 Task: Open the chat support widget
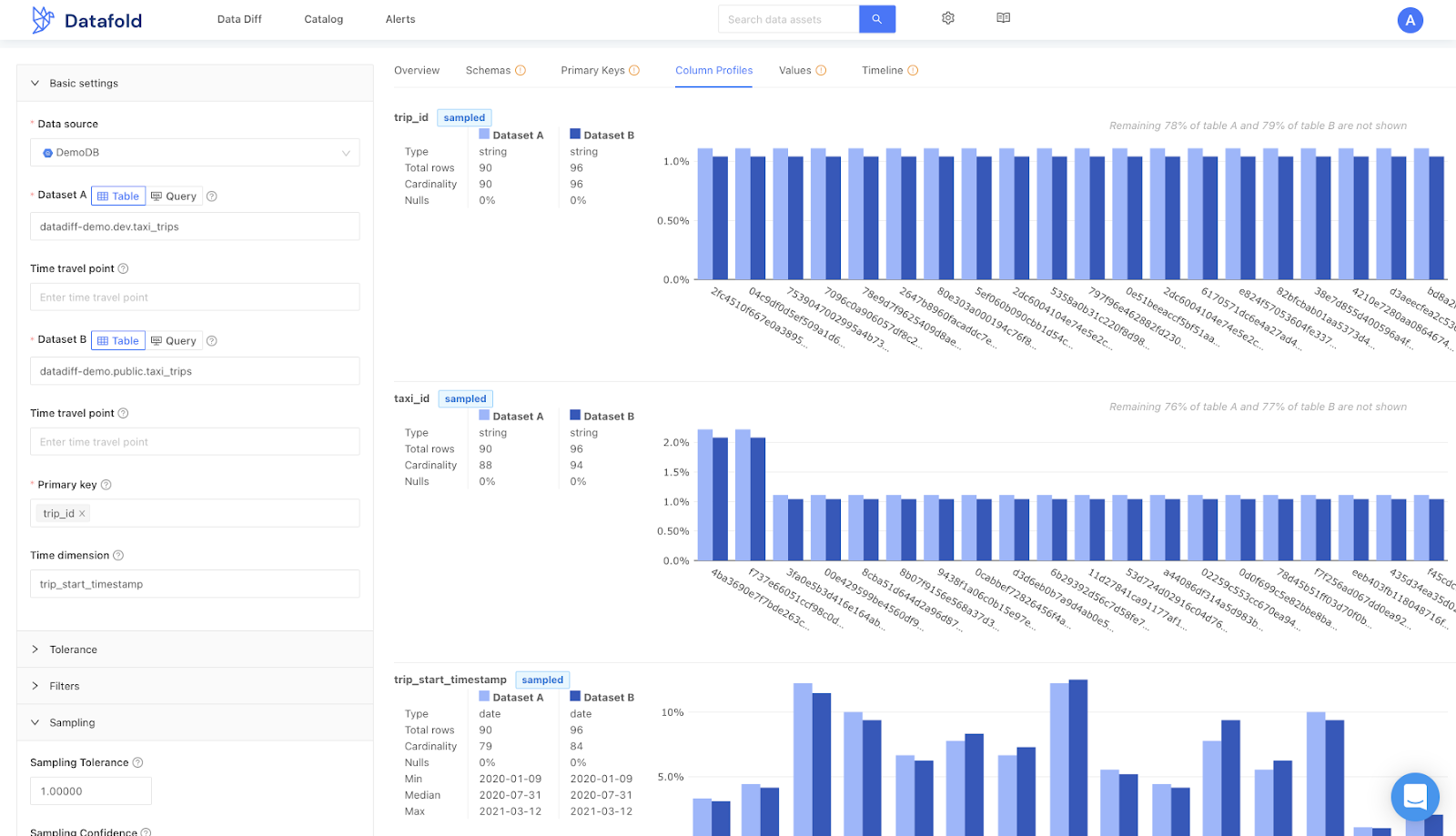[1415, 797]
